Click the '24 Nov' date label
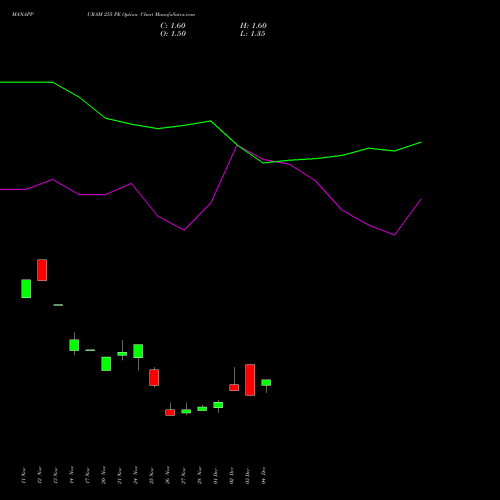The image size is (500, 500). coord(135,475)
